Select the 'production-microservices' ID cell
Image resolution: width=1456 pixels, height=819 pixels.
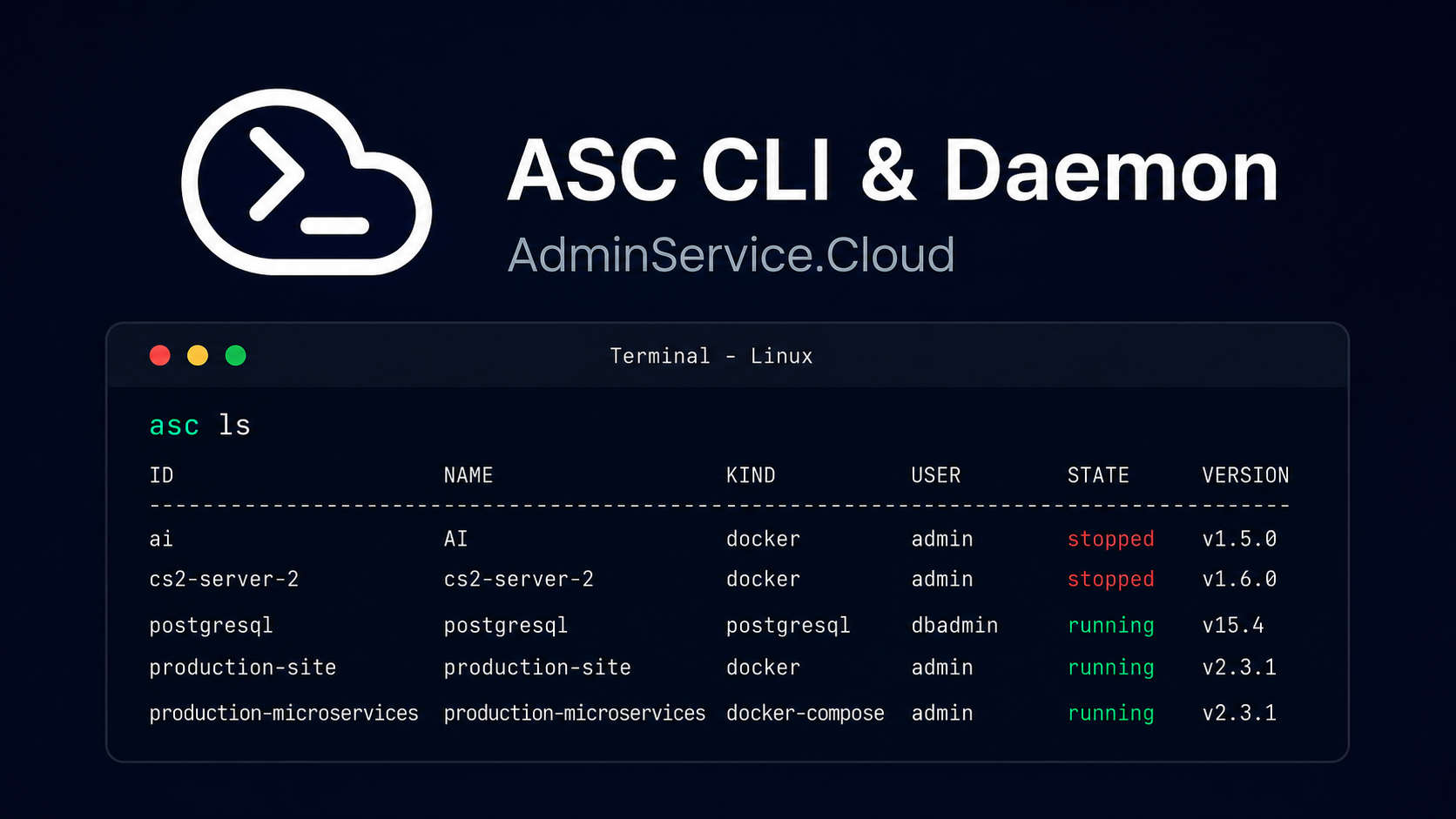[x=284, y=713]
